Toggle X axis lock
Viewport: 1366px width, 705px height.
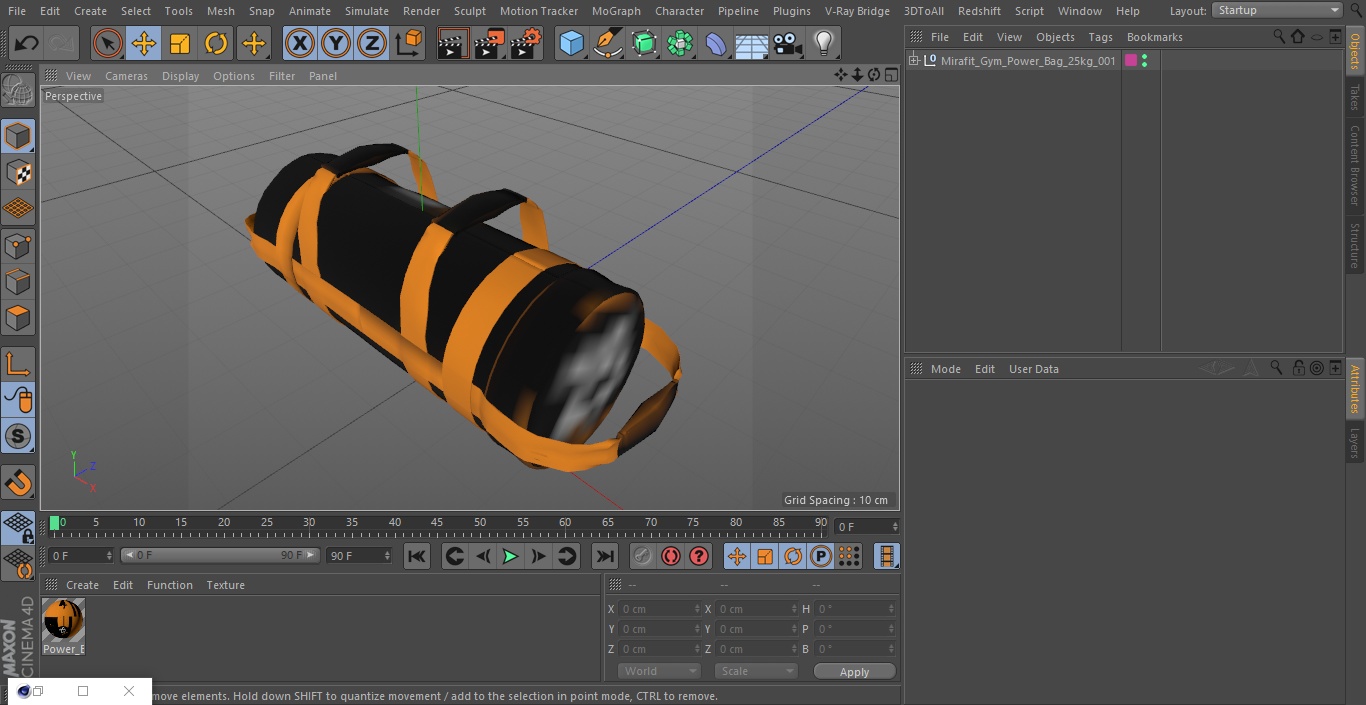coord(300,44)
